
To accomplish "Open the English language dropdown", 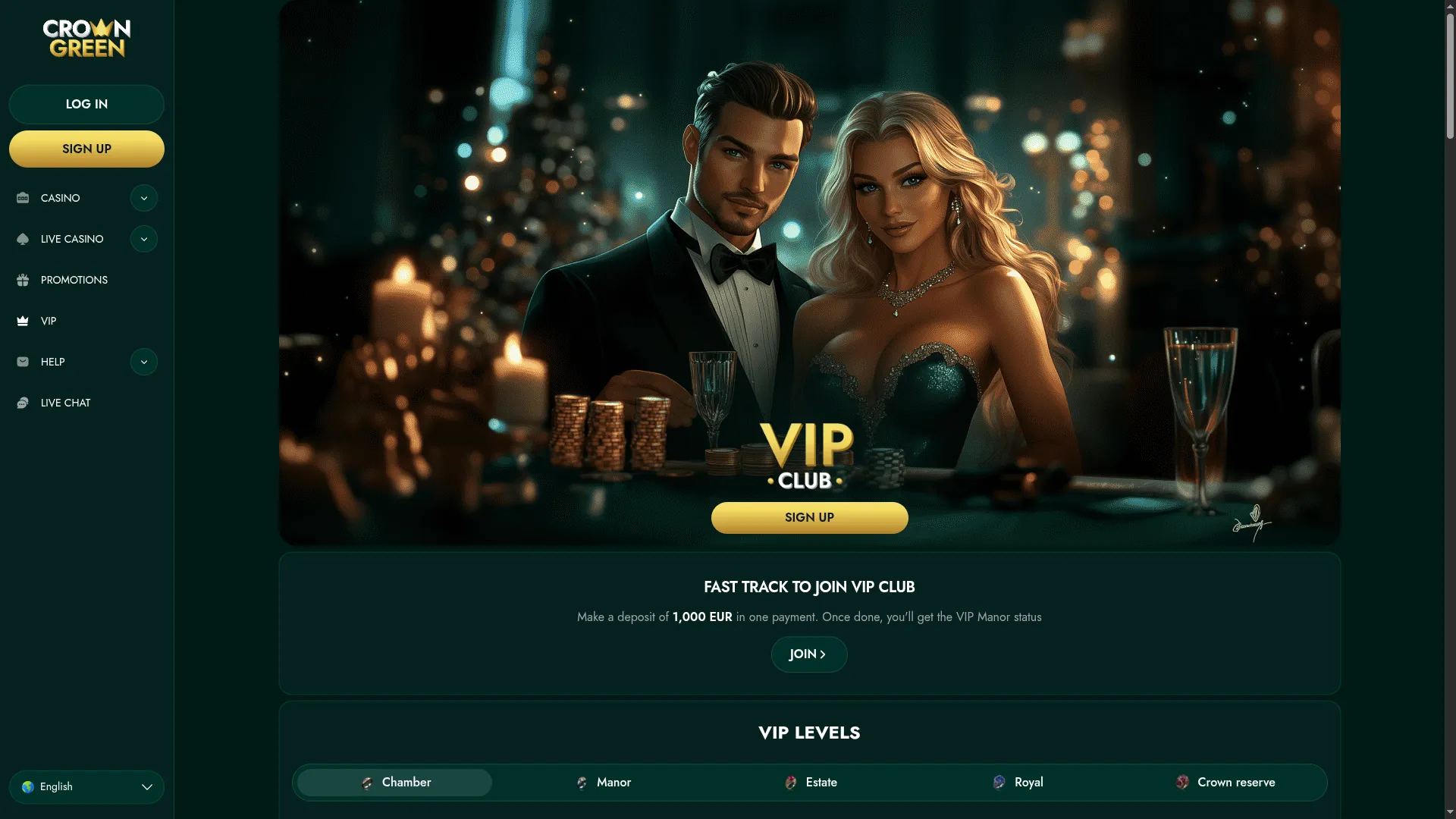I will (86, 787).
